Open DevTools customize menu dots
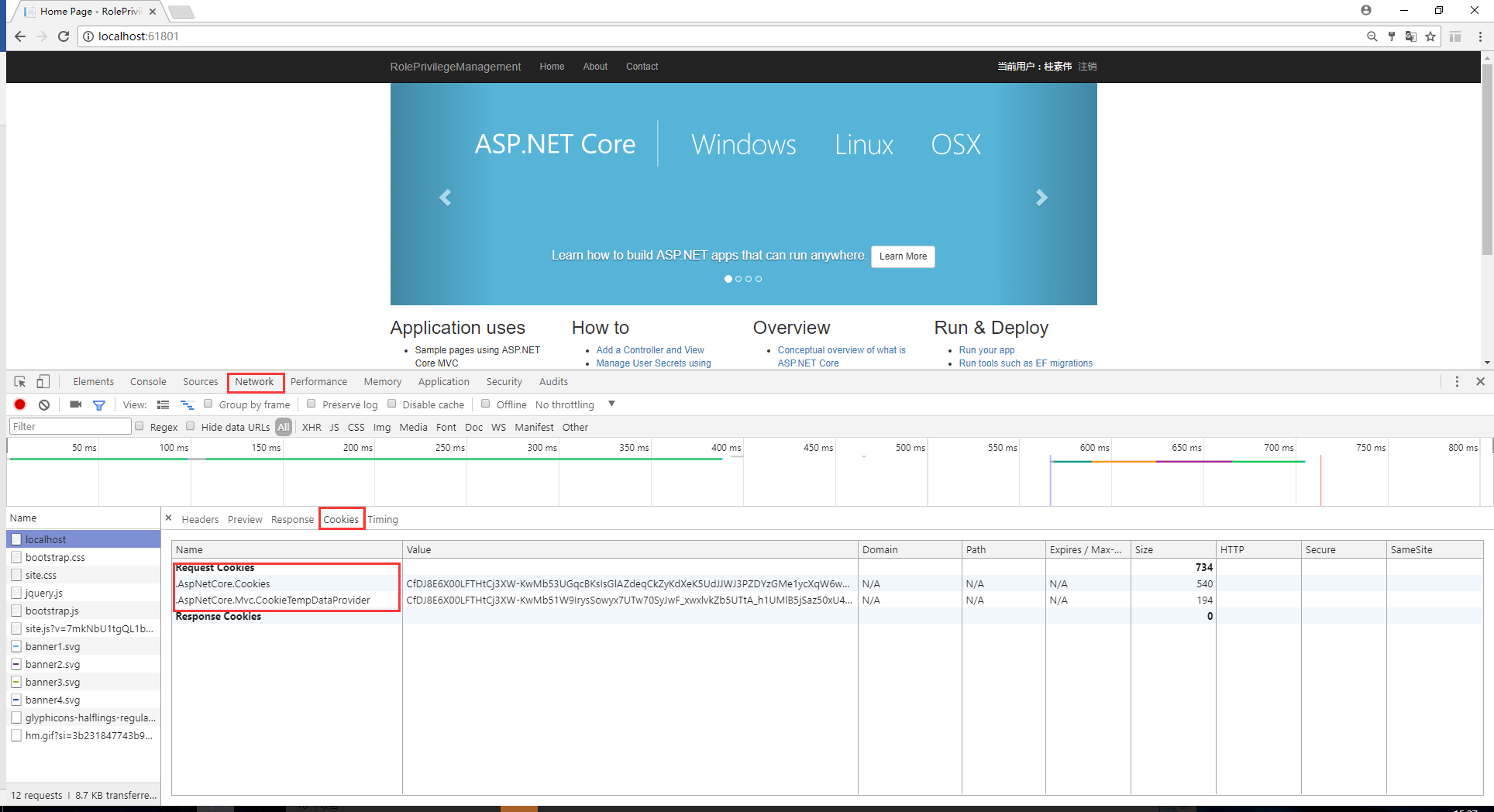The height and width of the screenshot is (812, 1494). click(1457, 381)
